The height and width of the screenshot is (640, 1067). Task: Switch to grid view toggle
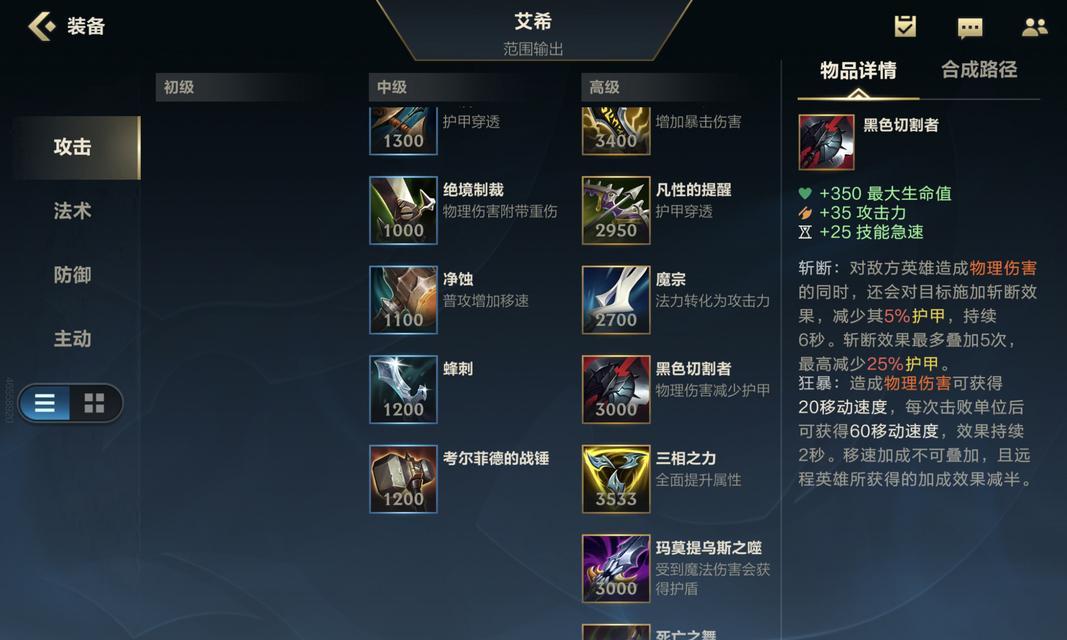tap(95, 403)
